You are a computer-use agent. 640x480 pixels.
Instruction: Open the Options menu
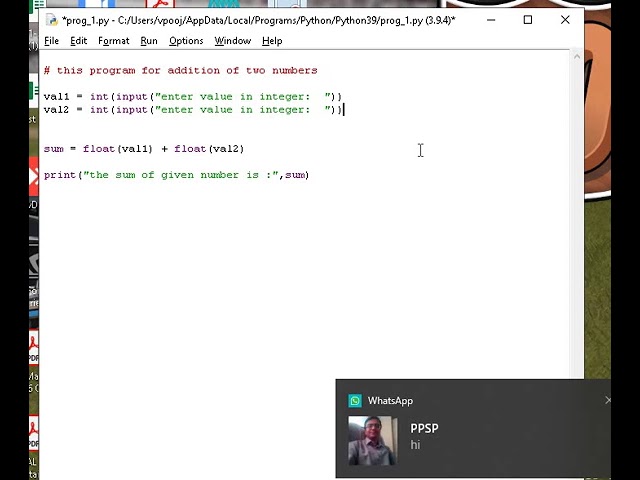[186, 41]
